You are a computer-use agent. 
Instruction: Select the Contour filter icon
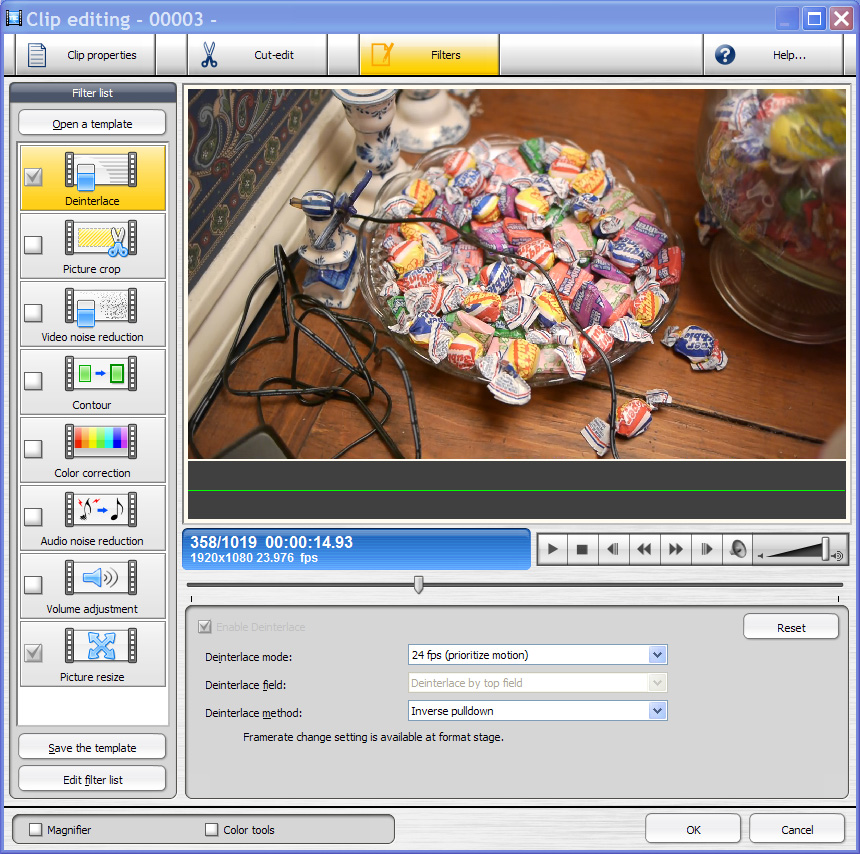coord(101,374)
